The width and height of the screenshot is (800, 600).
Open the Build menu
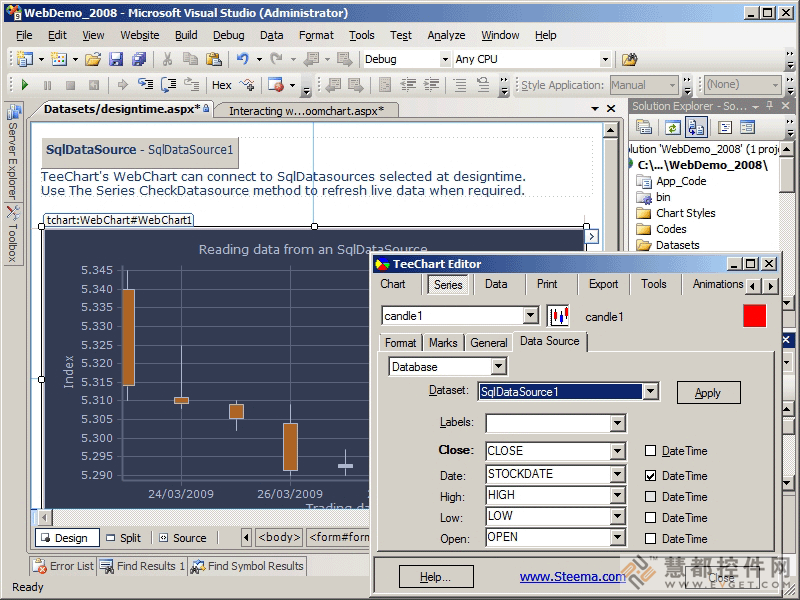point(186,35)
